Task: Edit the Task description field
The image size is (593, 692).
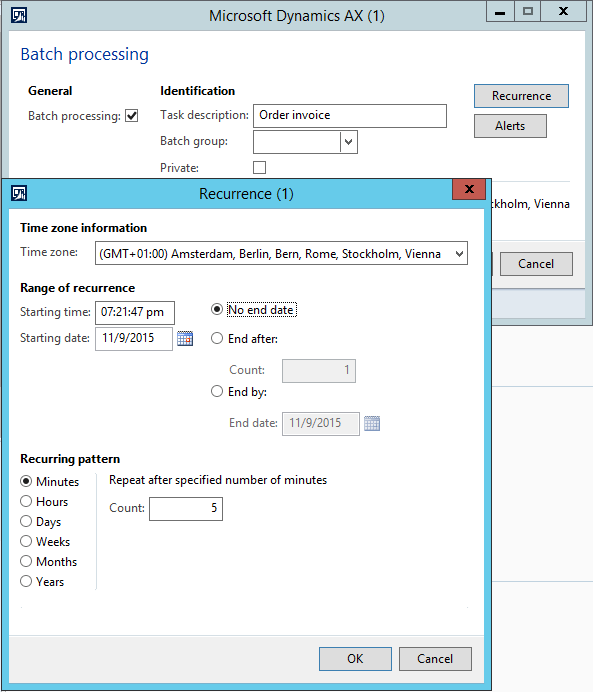Action: pyautogui.click(x=350, y=116)
